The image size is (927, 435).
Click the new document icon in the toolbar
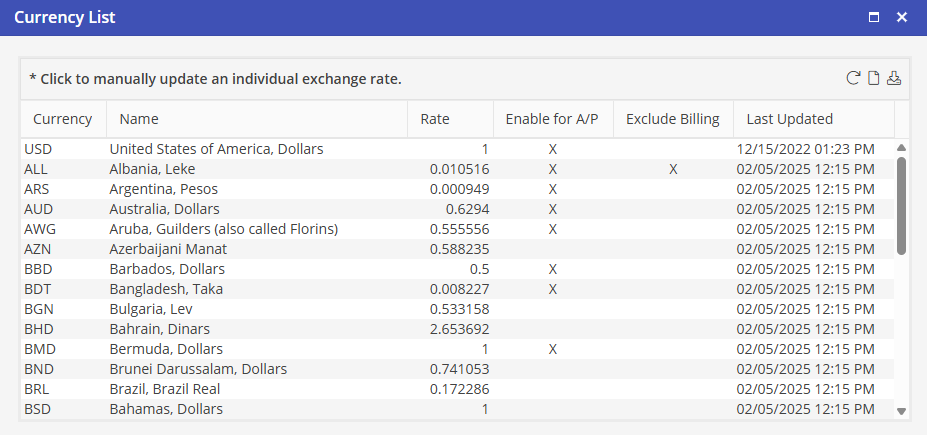[x=873, y=78]
